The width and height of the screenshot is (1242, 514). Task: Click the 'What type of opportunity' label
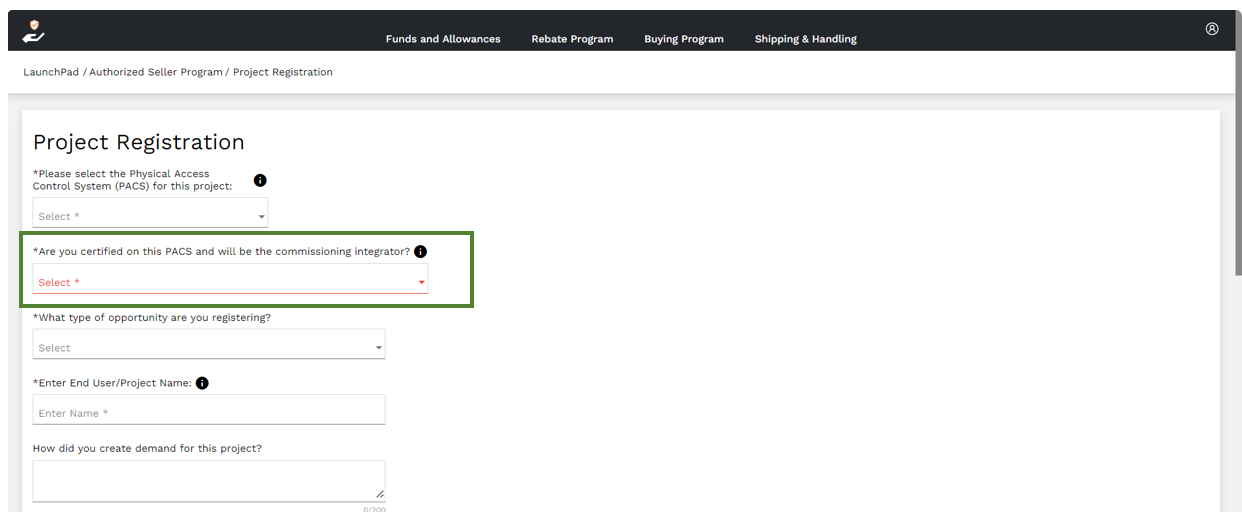tap(152, 318)
